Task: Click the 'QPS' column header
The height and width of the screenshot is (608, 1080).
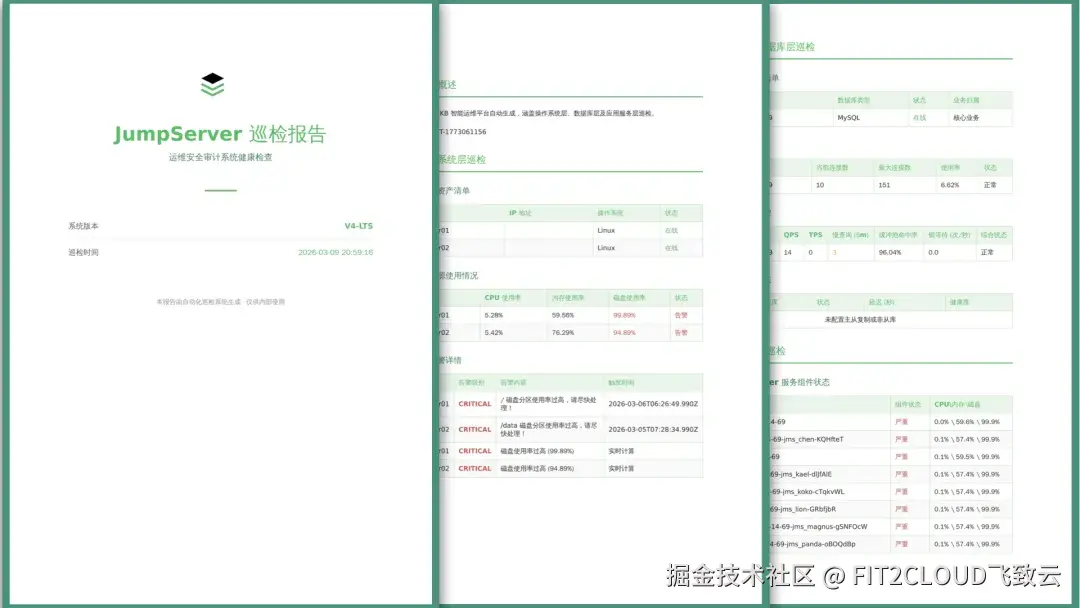Action: pyautogui.click(x=791, y=235)
